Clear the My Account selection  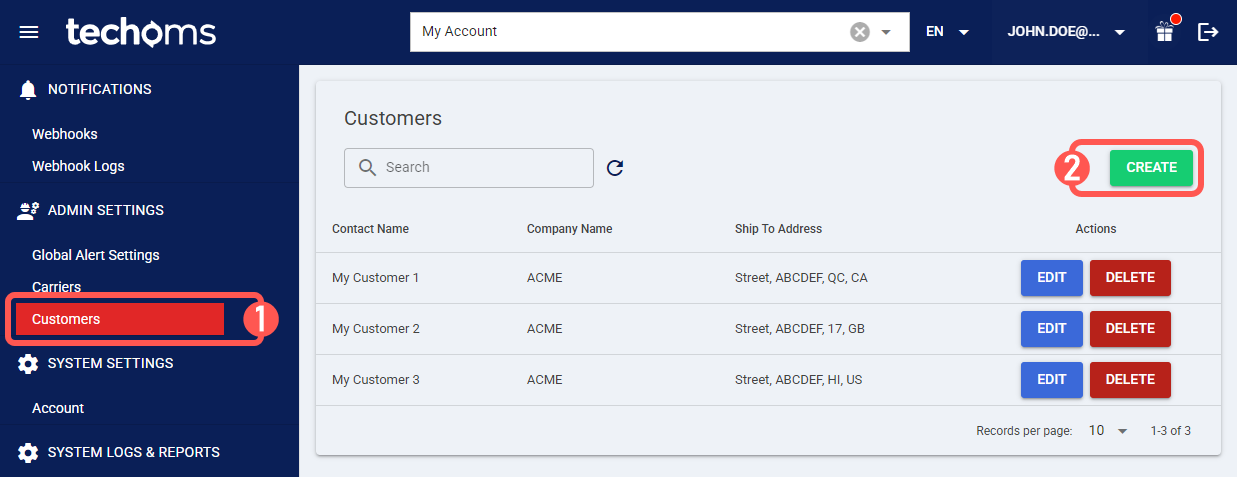(x=860, y=32)
